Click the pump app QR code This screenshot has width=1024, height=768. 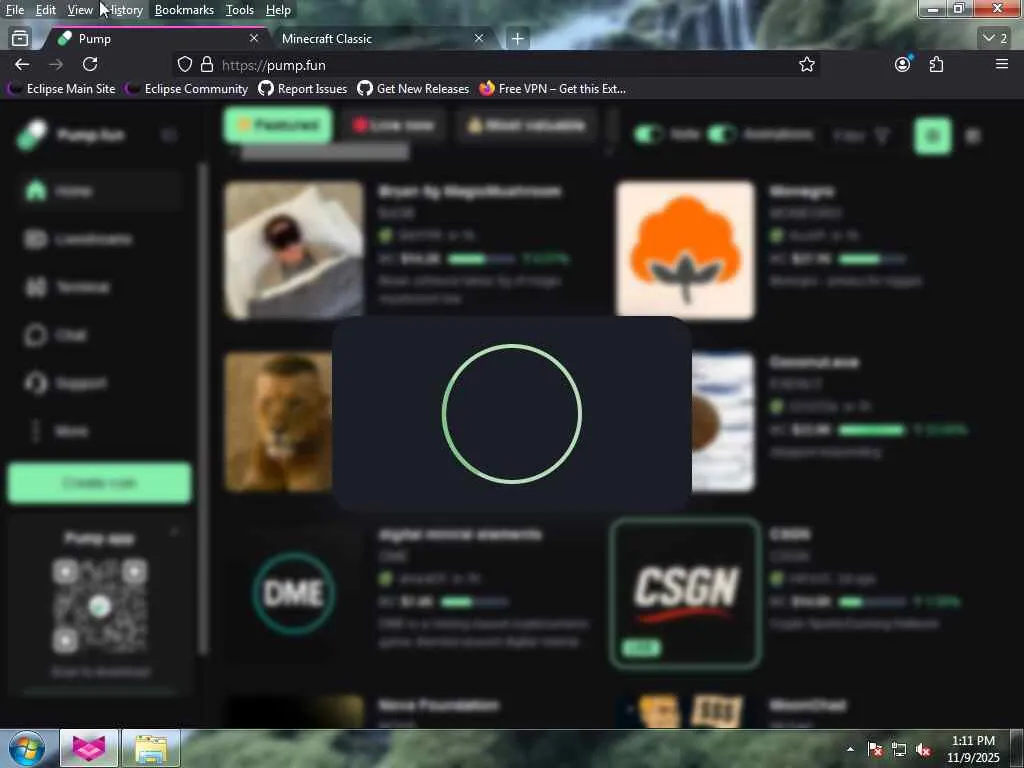click(99, 606)
